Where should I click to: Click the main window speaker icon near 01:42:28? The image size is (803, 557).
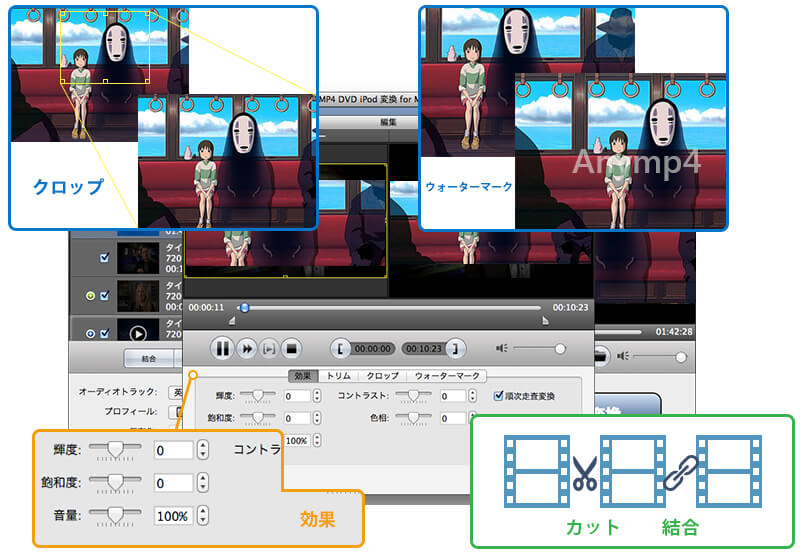pos(623,356)
